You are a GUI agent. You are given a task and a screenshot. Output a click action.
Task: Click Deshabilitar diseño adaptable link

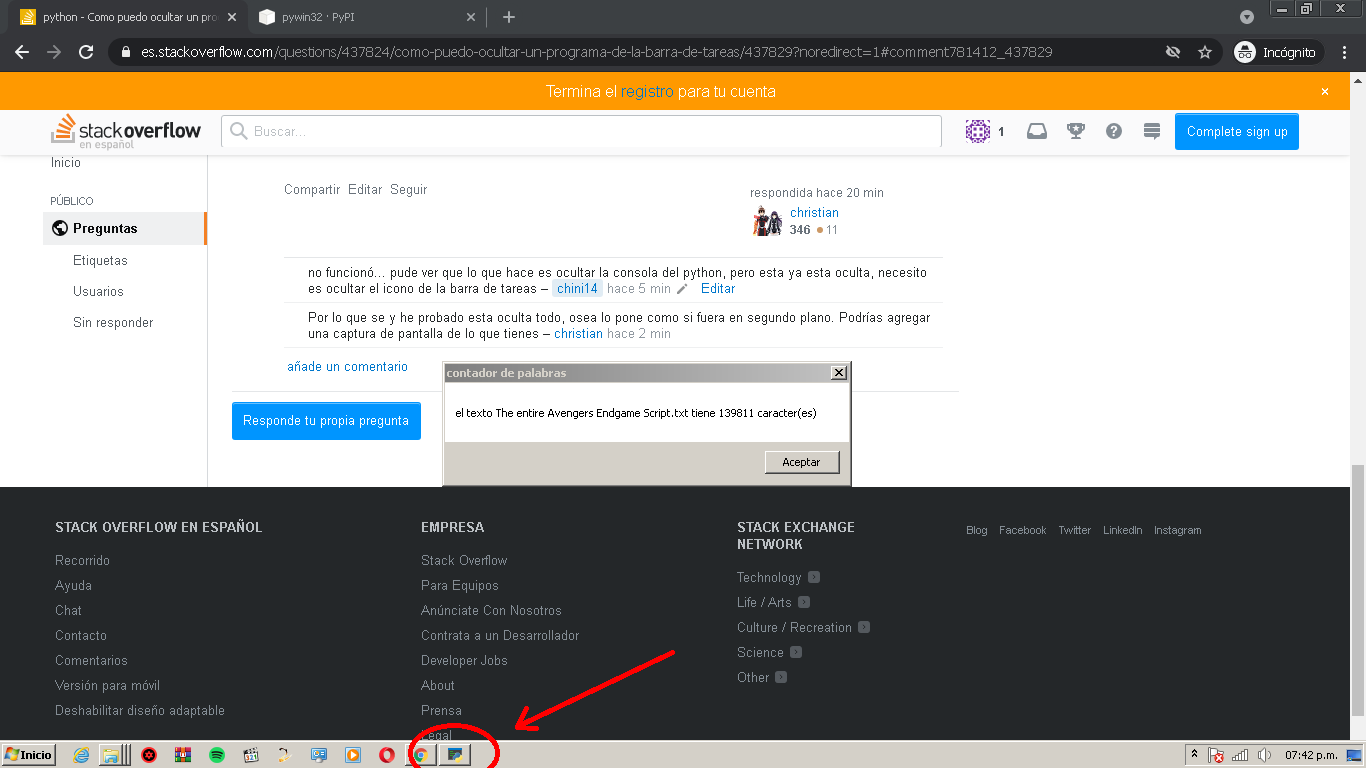point(140,710)
